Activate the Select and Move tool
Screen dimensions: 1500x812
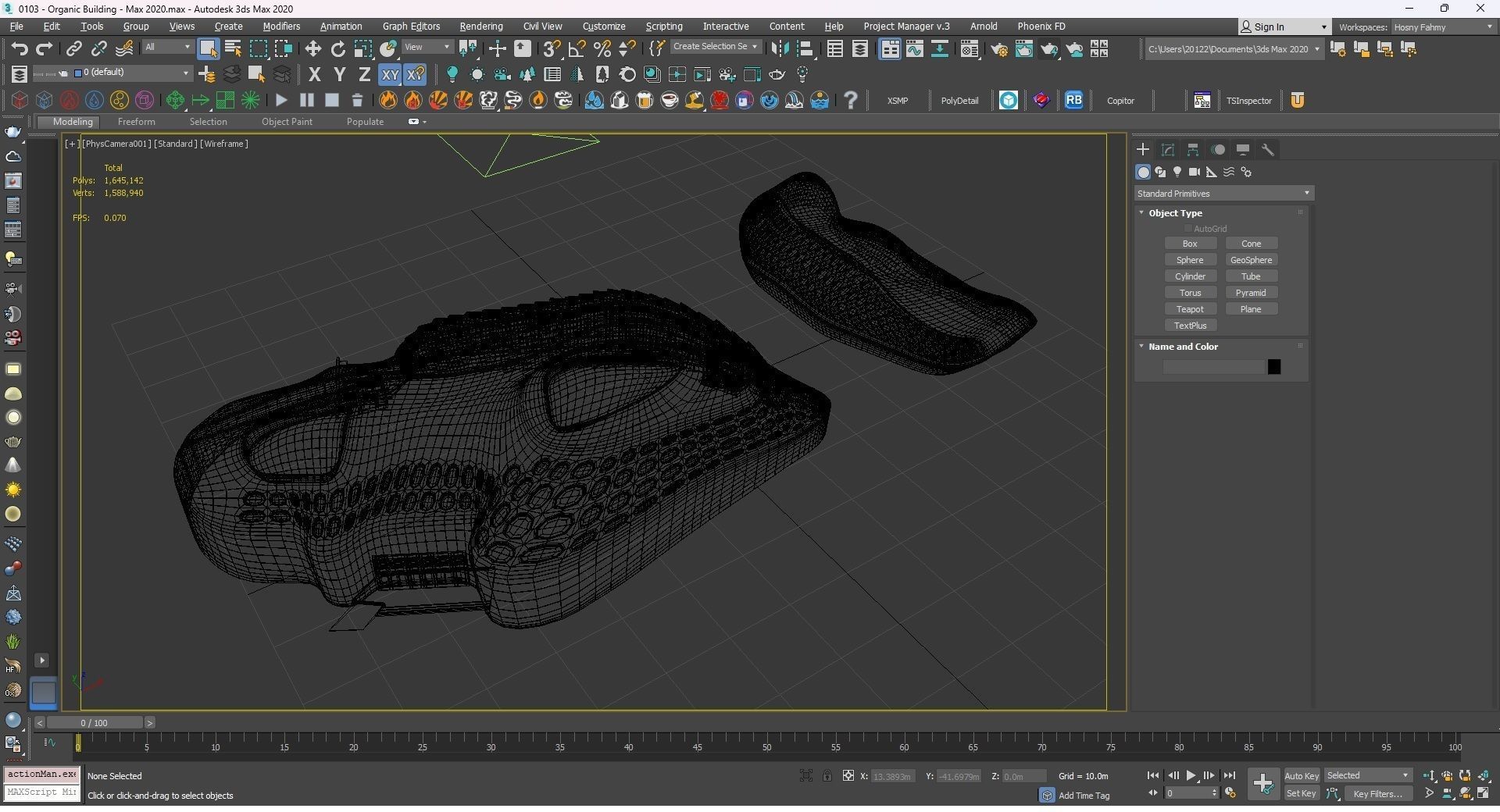pos(312,49)
